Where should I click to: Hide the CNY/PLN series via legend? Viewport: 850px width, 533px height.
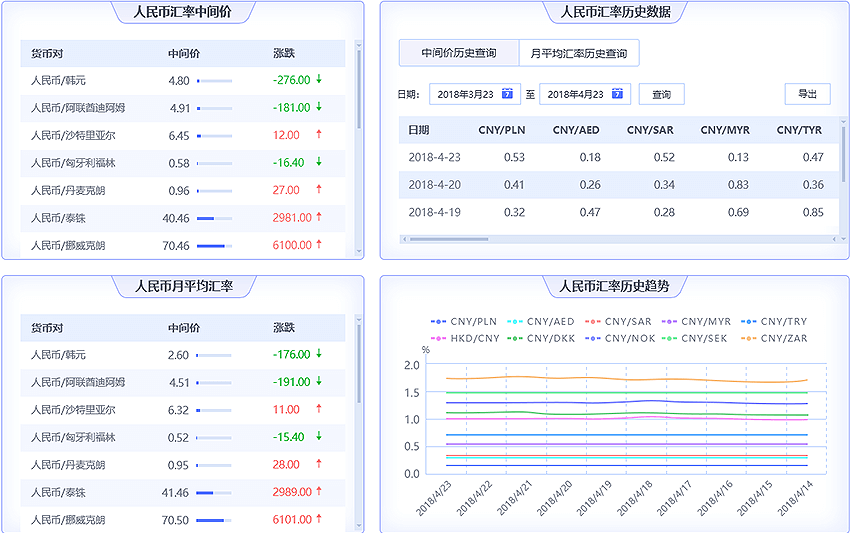[x=464, y=322]
